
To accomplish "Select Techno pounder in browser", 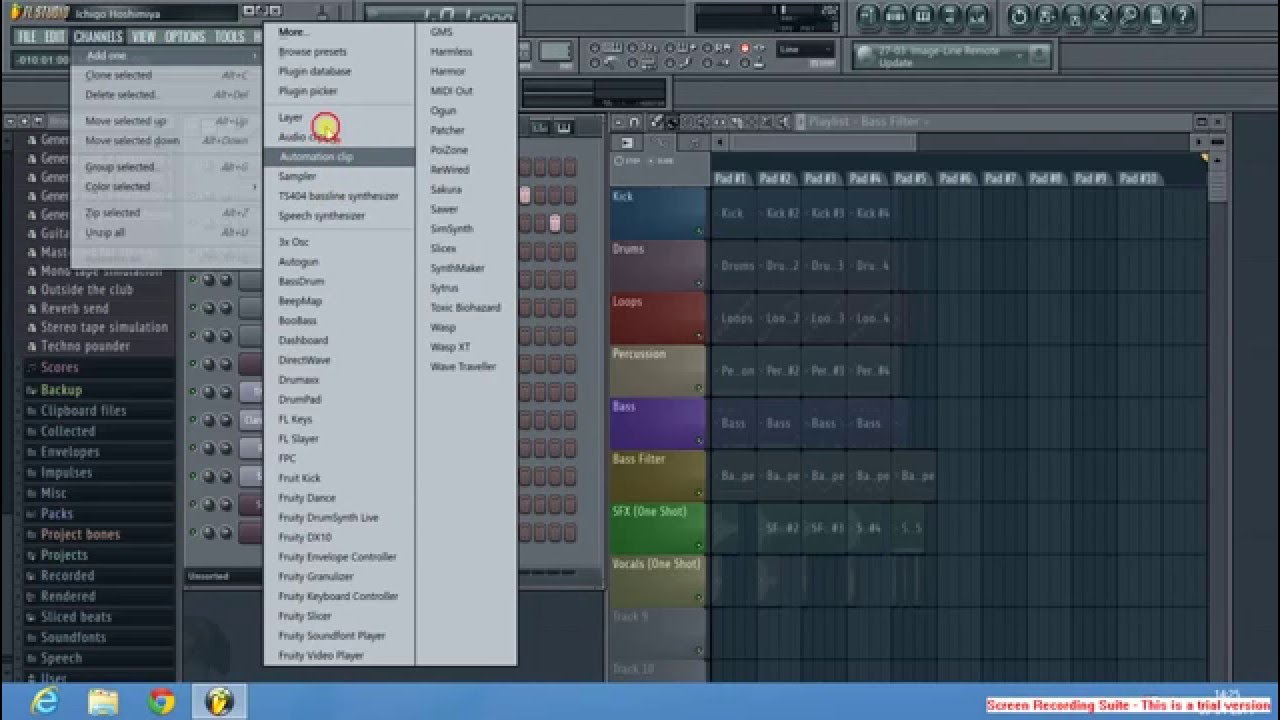I will point(85,346).
